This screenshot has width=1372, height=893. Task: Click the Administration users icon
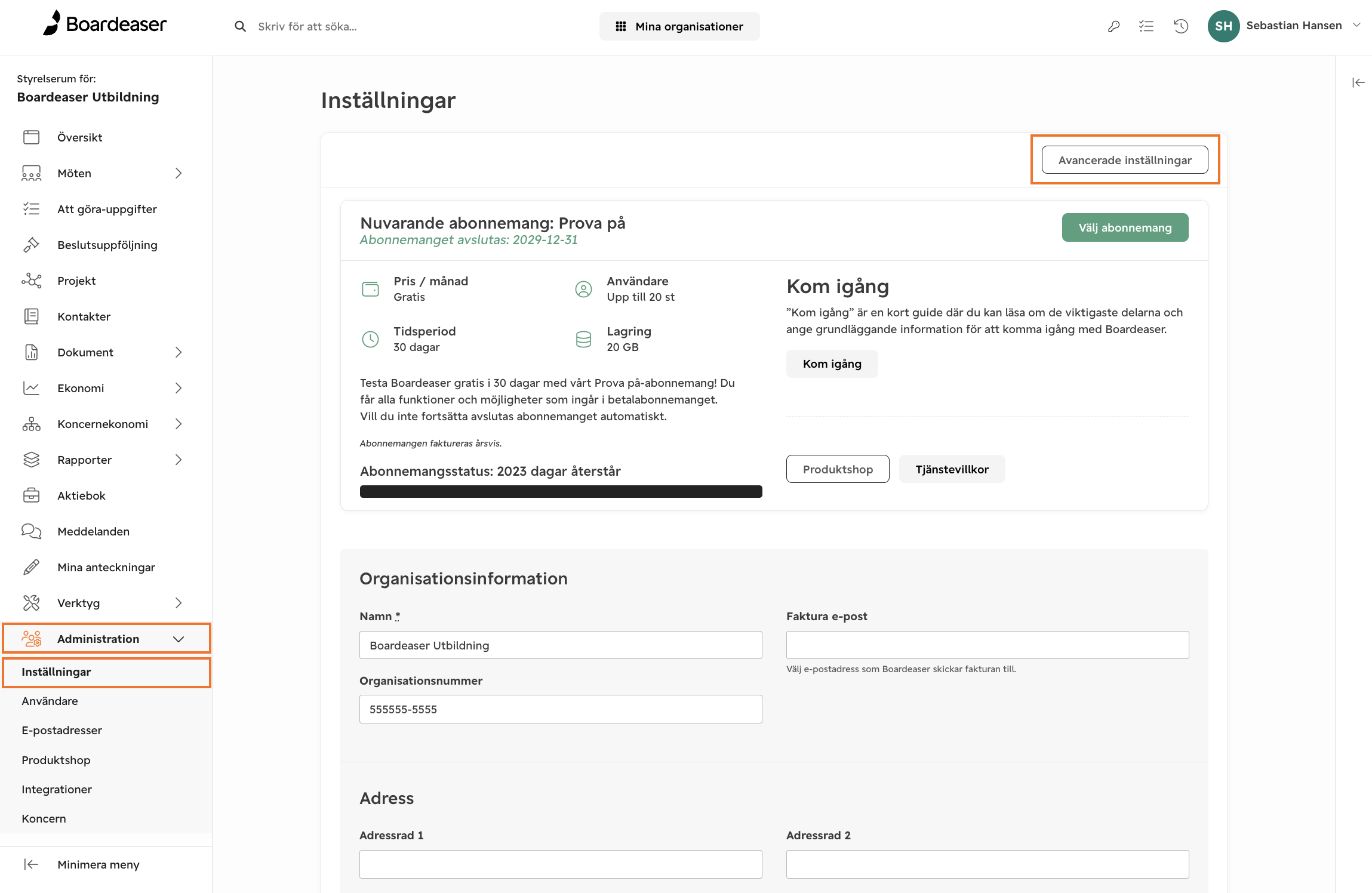32,639
